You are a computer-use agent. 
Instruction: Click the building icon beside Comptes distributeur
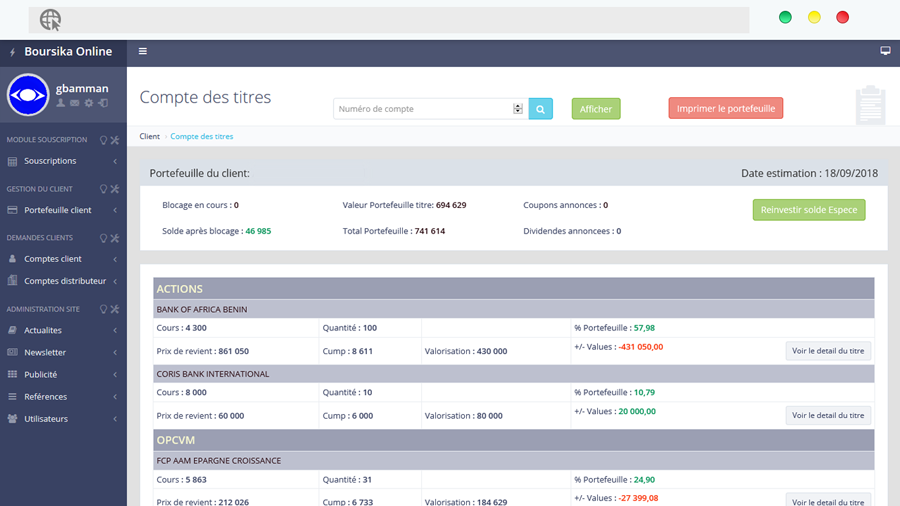(x=12, y=281)
